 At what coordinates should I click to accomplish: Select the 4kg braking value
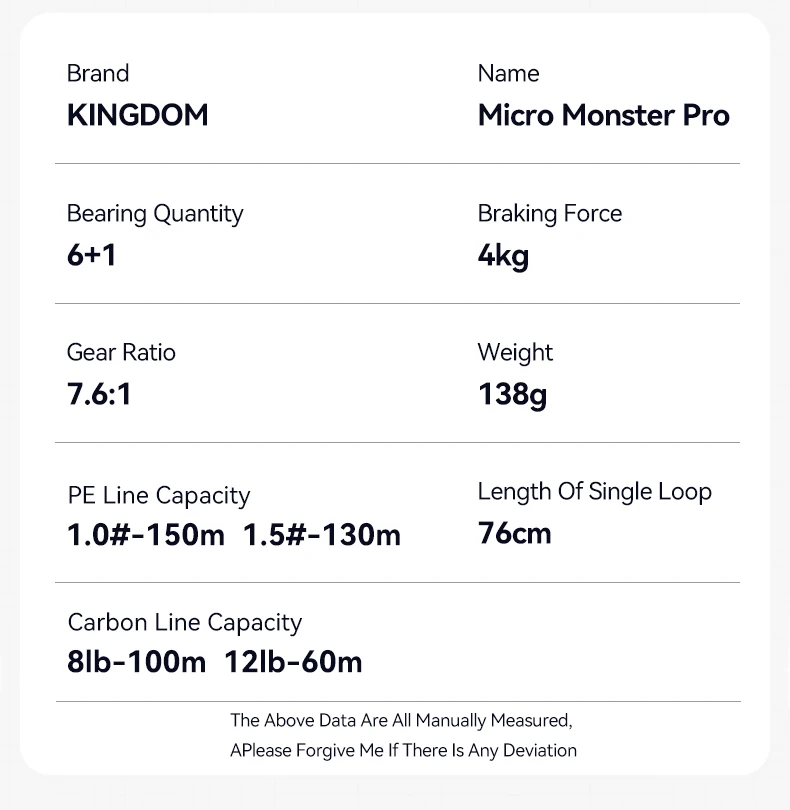click(503, 256)
